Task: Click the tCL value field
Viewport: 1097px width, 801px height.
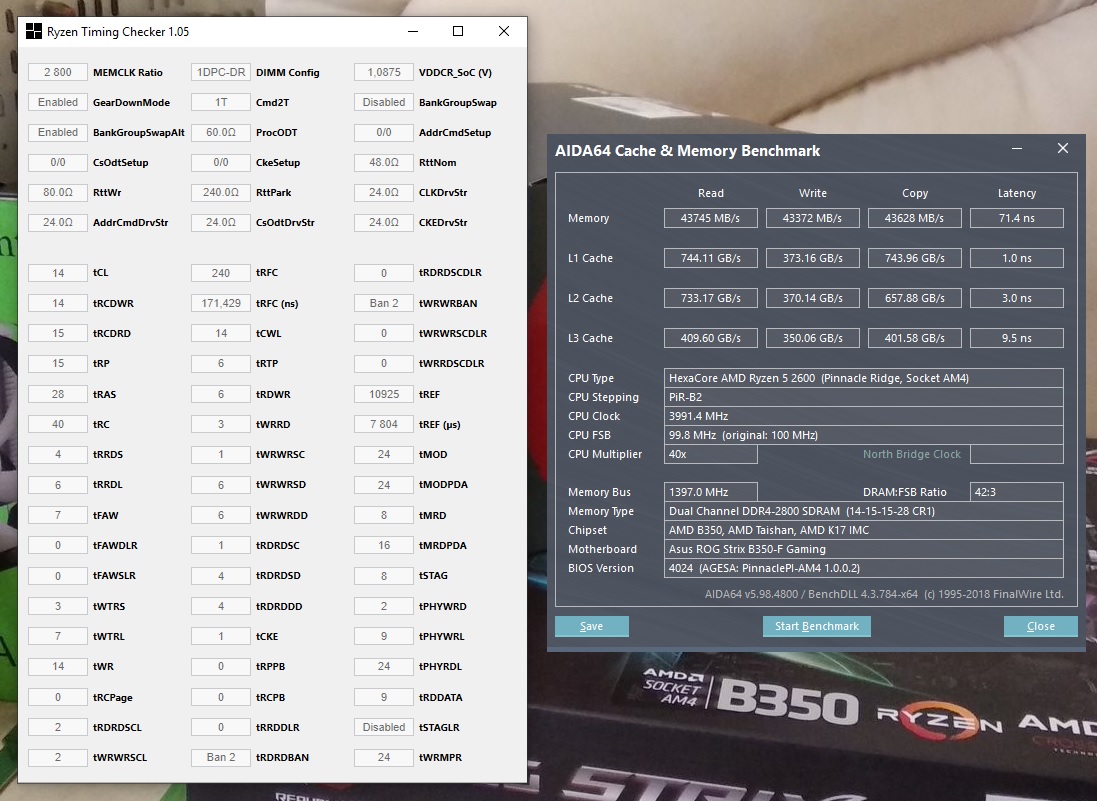Action: pos(58,273)
